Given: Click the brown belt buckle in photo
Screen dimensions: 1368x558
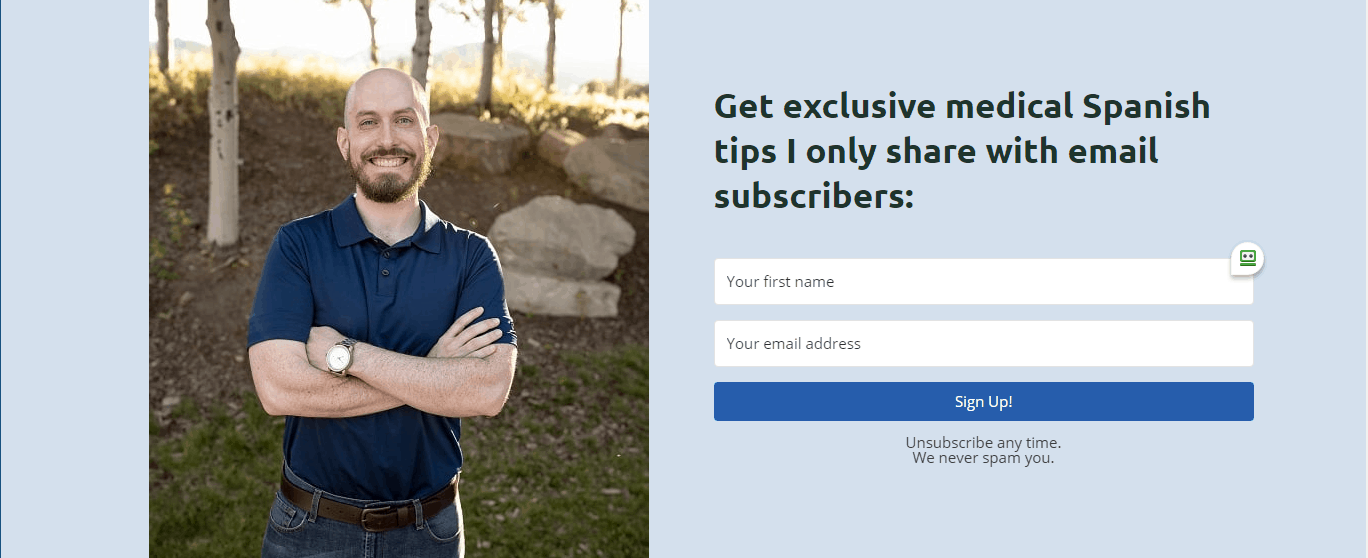Looking at the screenshot, I should point(380,515).
